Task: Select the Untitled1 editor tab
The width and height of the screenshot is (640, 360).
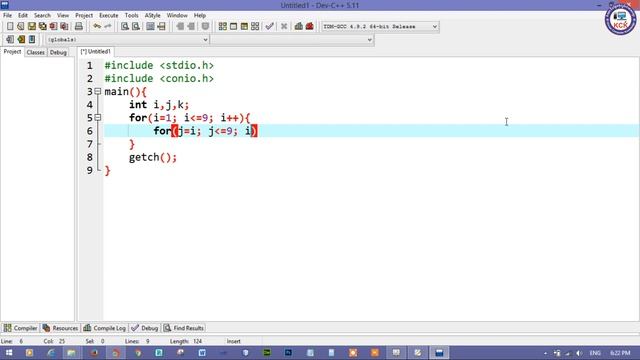Action: click(x=96, y=51)
